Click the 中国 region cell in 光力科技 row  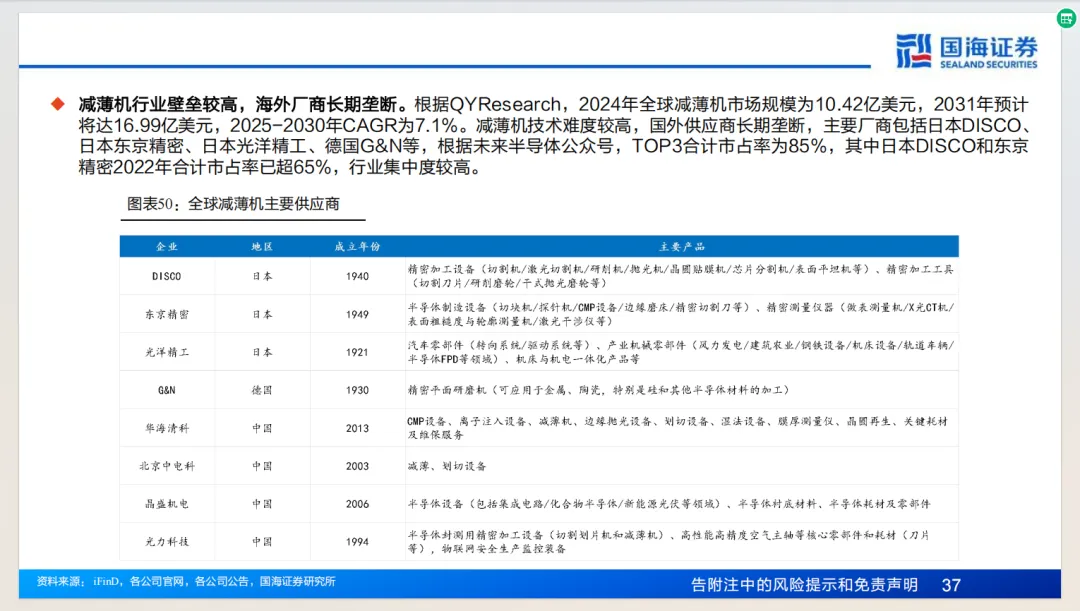click(262, 541)
